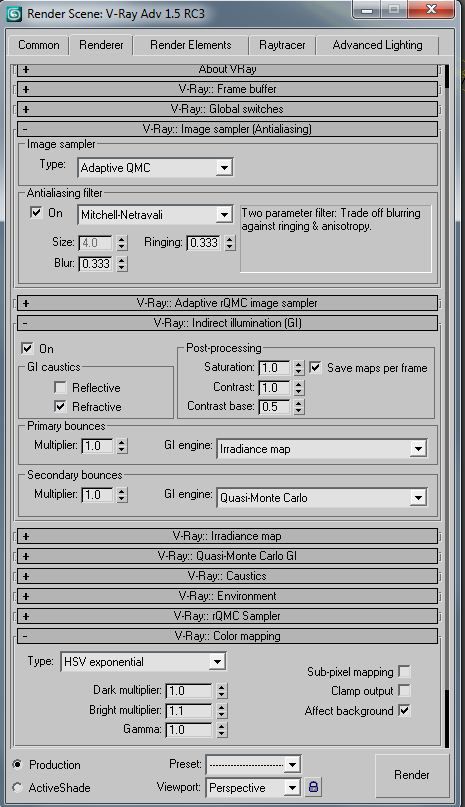465x807 pixels.
Task: Click the Render button
Action: (411, 775)
